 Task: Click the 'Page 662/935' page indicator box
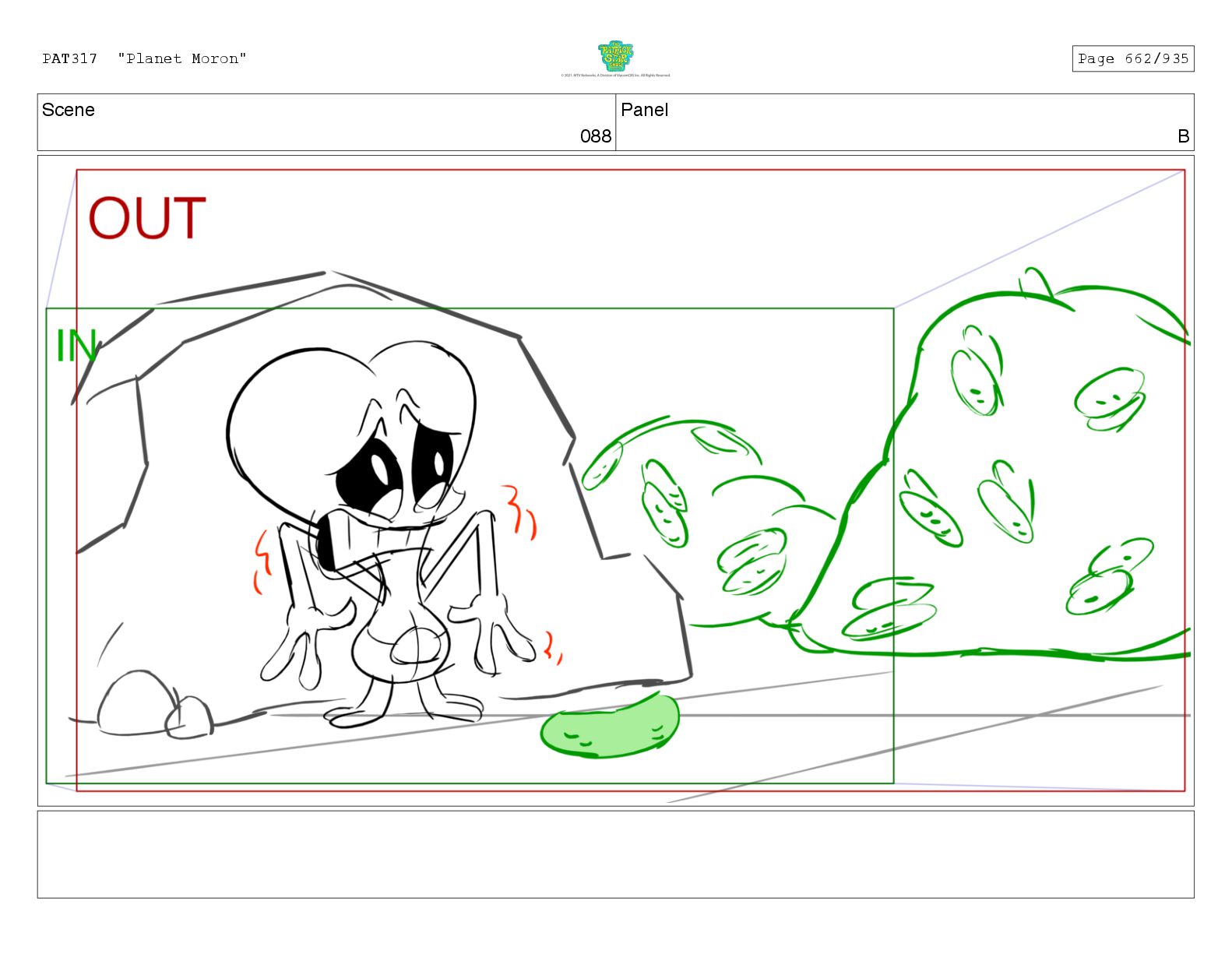coord(1132,58)
